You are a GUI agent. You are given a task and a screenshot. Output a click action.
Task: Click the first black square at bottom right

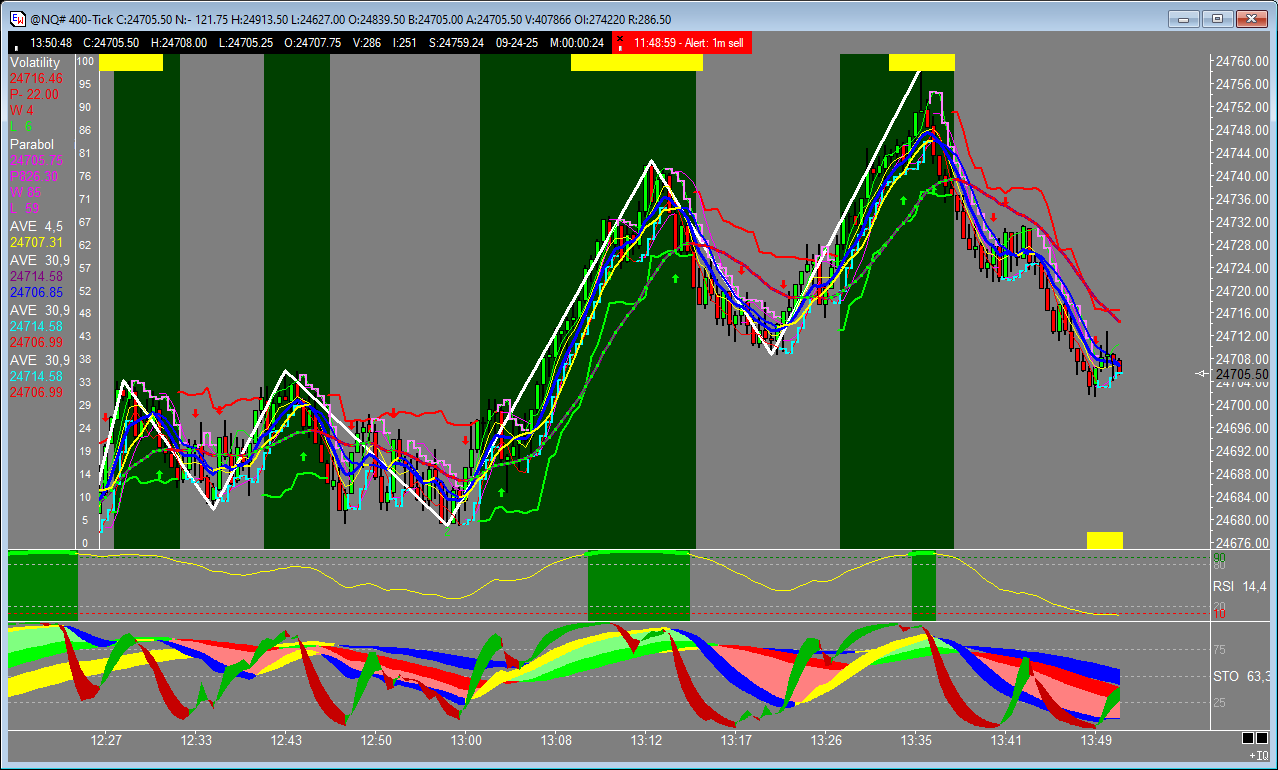pos(1247,738)
